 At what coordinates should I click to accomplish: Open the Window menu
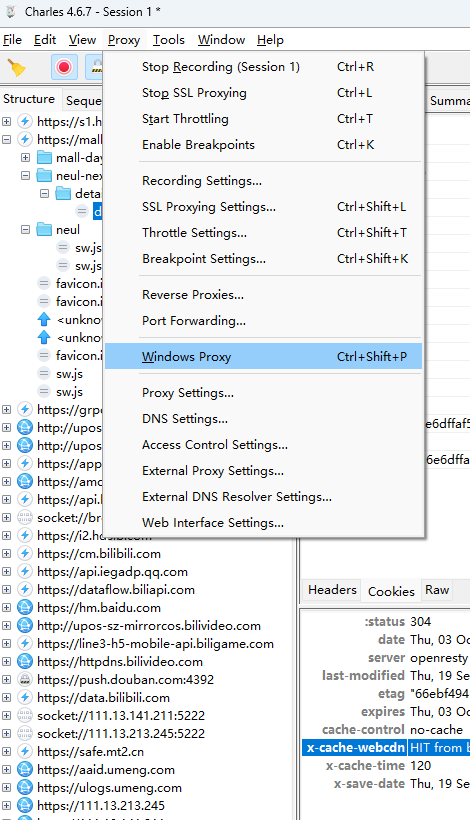click(x=221, y=40)
